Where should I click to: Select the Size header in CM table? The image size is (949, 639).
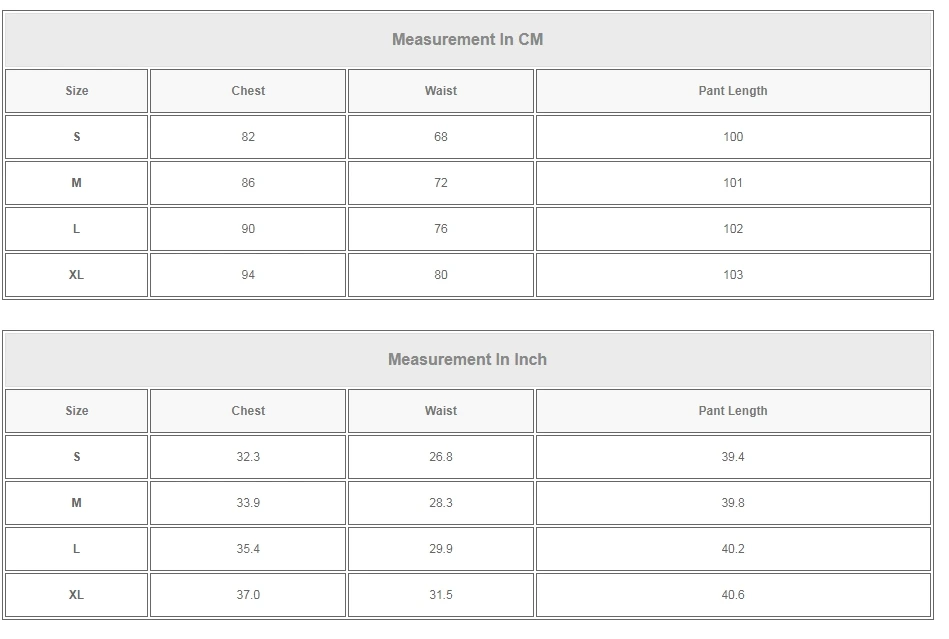click(77, 91)
